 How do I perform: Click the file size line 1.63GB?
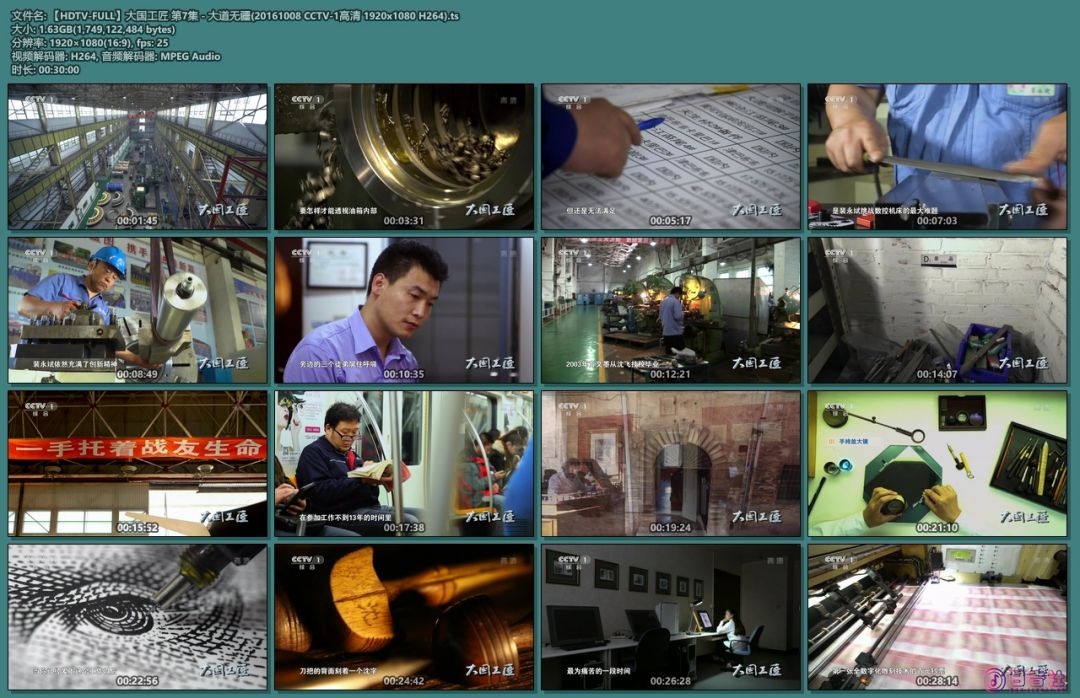[93, 29]
